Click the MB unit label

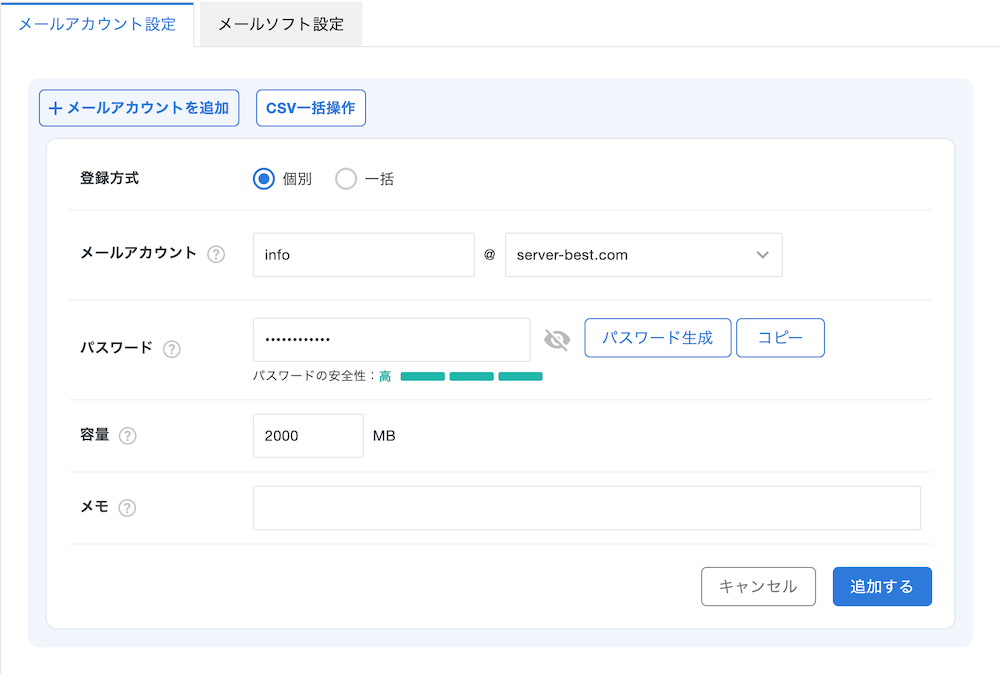(x=384, y=436)
